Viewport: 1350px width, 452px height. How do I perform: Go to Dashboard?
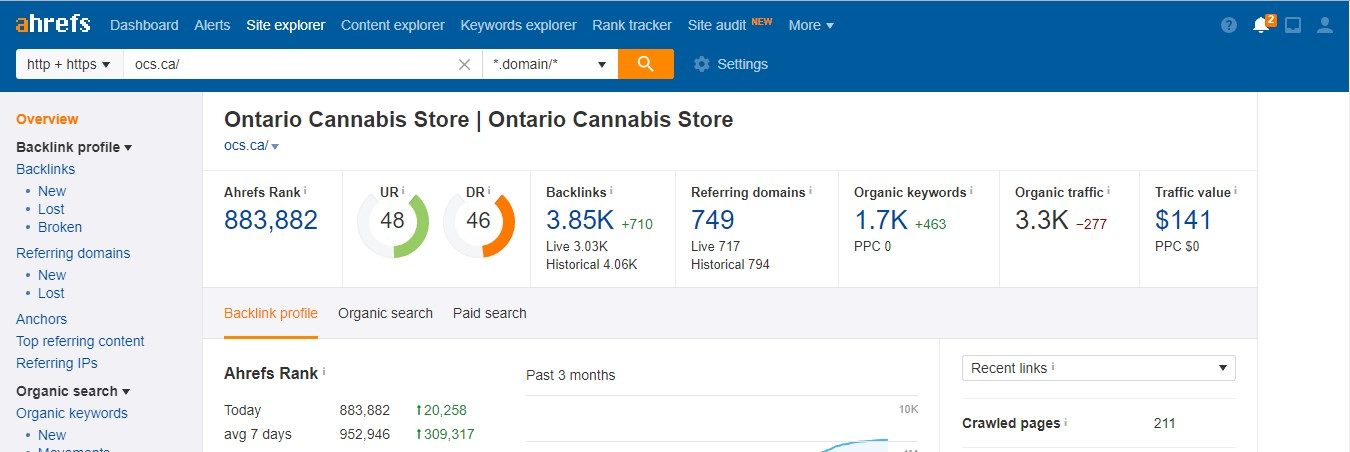(x=144, y=25)
